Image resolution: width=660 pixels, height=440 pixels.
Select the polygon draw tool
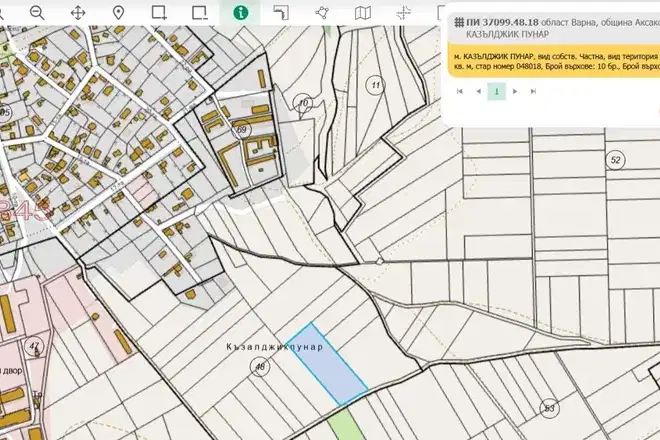coord(322,13)
